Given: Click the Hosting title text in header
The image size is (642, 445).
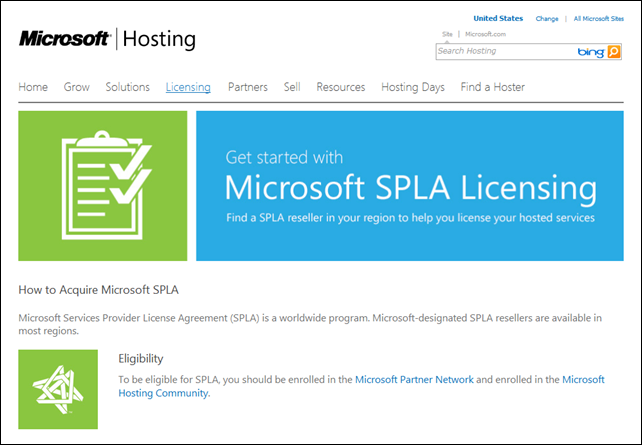Looking at the screenshot, I should tap(159, 39).
